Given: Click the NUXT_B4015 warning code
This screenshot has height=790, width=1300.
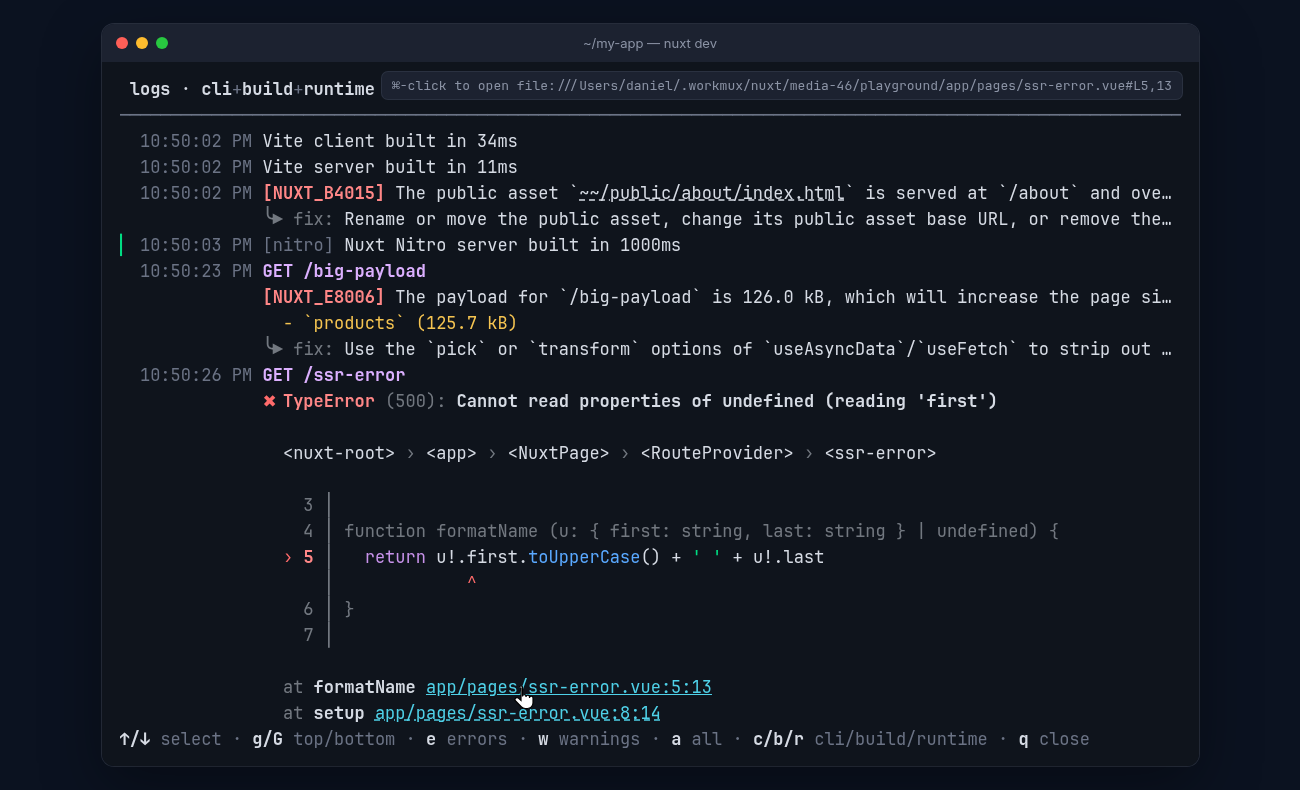Looking at the screenshot, I should (324, 193).
